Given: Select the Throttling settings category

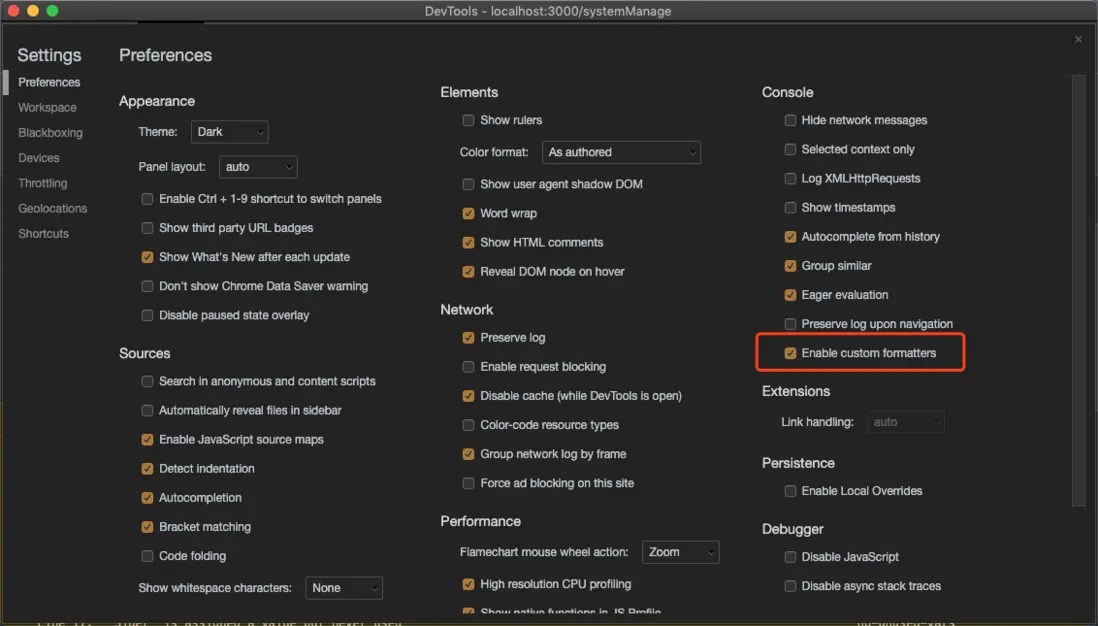Looking at the screenshot, I should [42, 183].
